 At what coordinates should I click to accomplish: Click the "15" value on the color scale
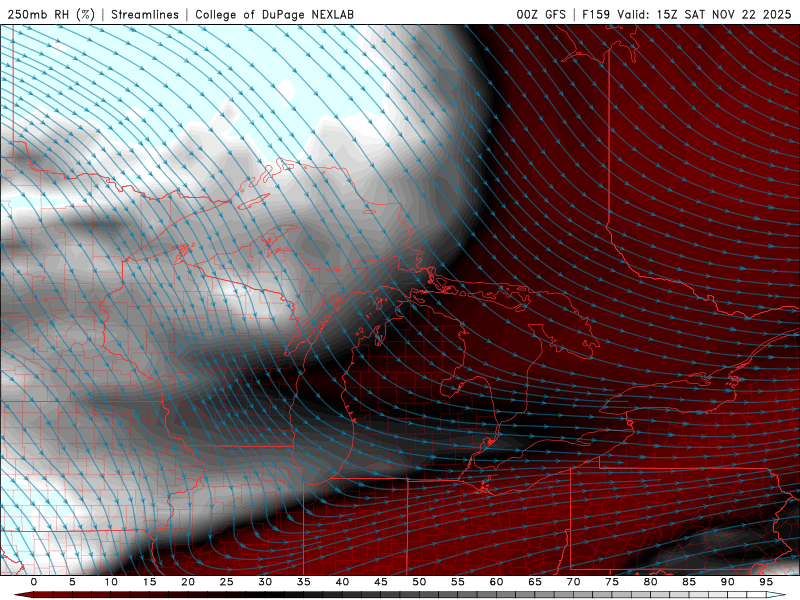[149, 582]
